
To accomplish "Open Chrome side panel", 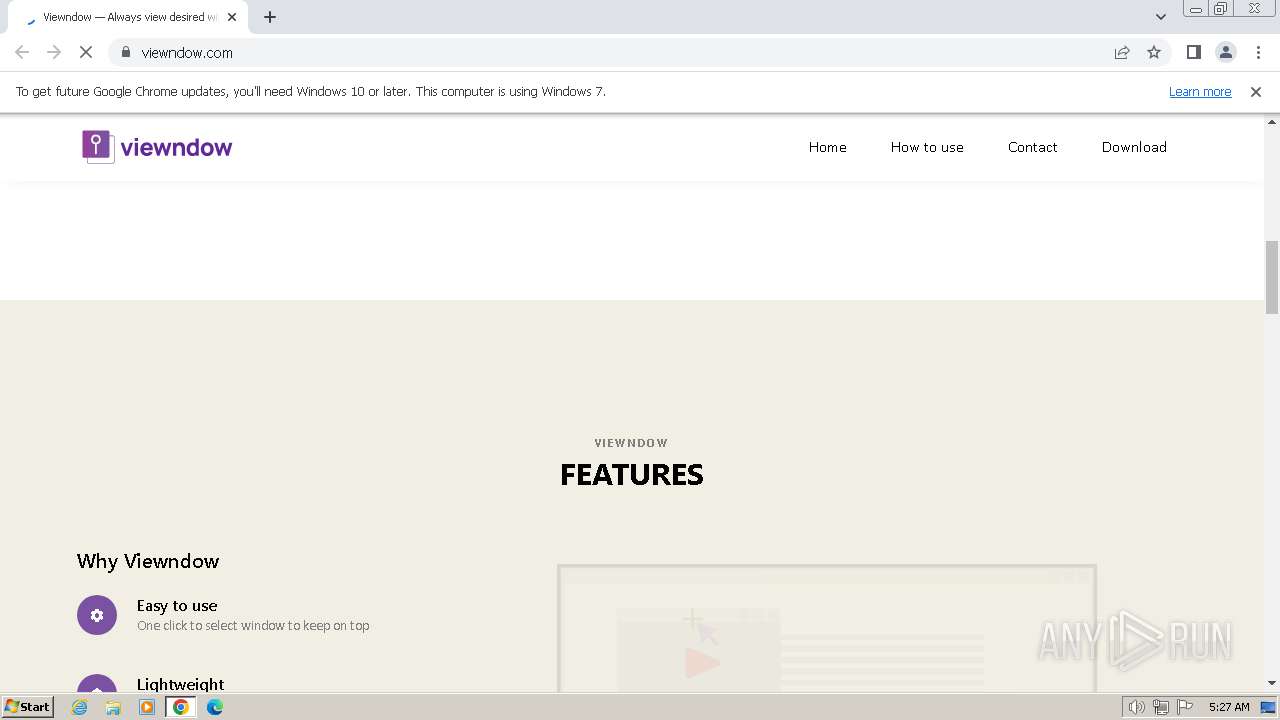I will (1193, 52).
